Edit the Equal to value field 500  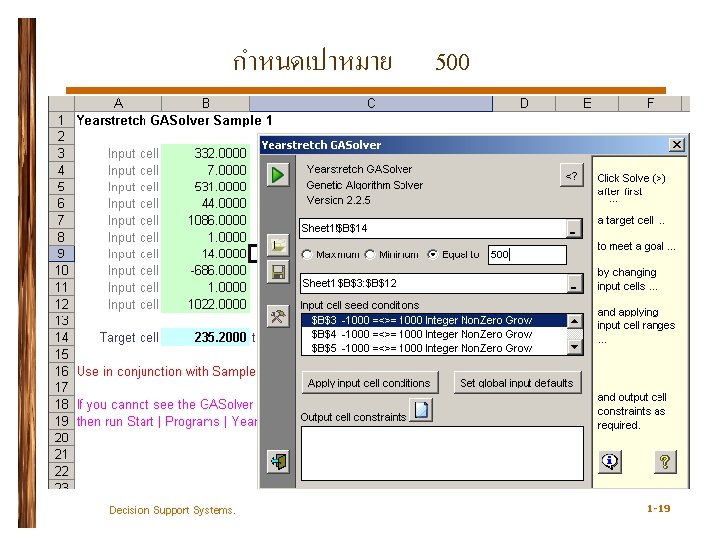click(x=527, y=255)
